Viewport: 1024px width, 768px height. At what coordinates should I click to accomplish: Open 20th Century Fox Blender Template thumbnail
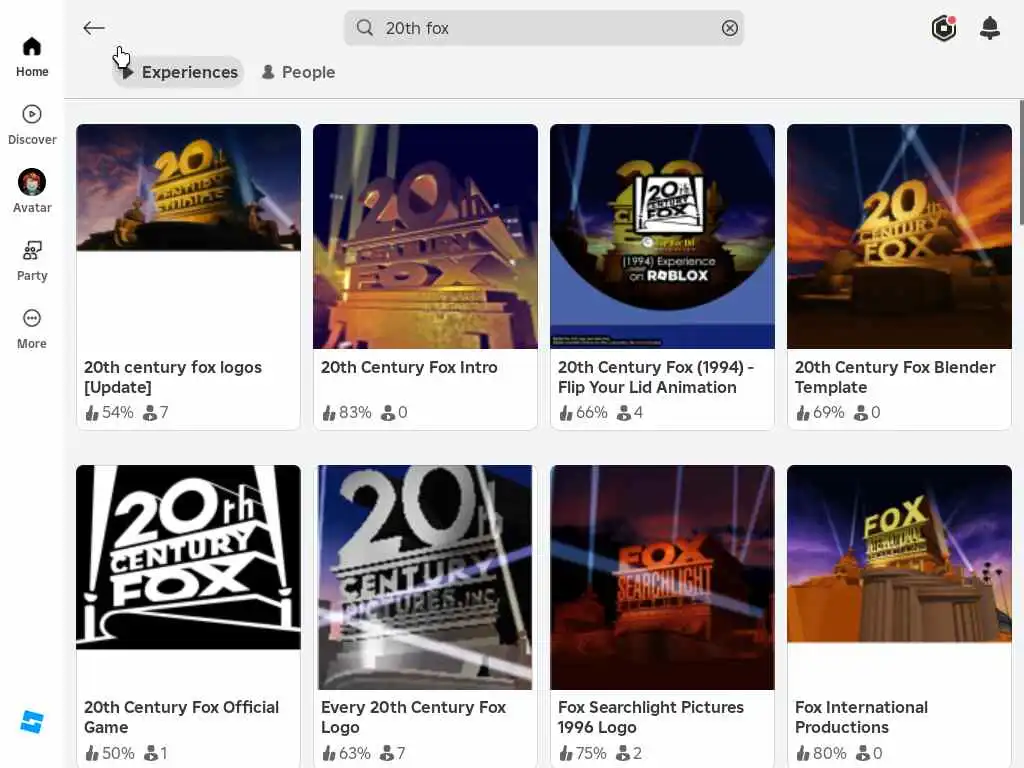899,236
